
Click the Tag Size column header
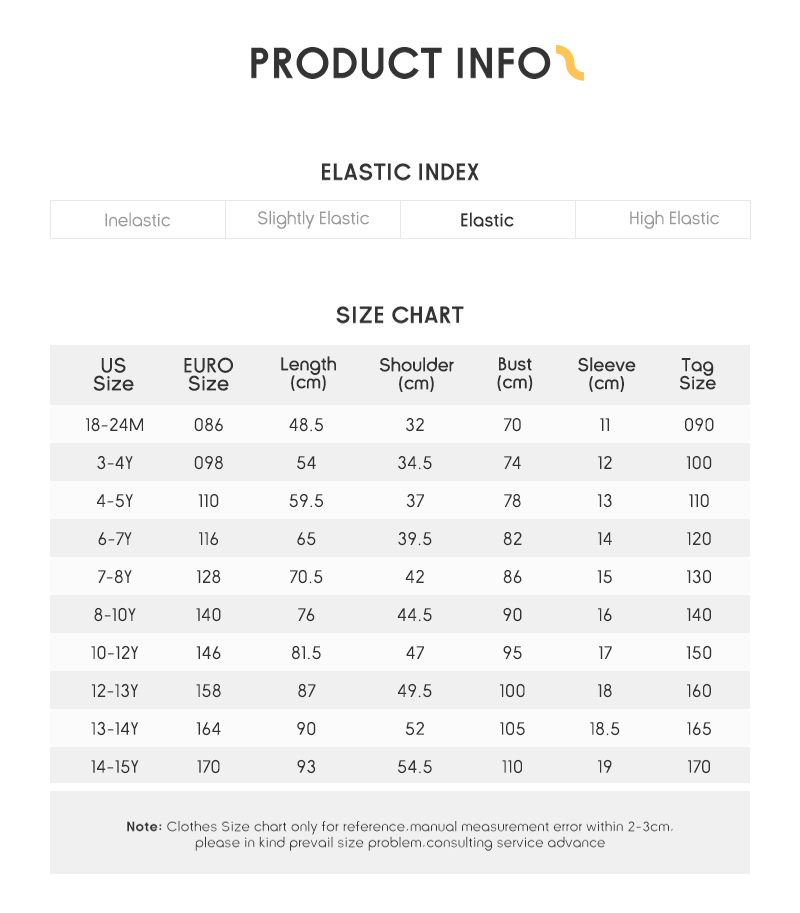tap(698, 374)
